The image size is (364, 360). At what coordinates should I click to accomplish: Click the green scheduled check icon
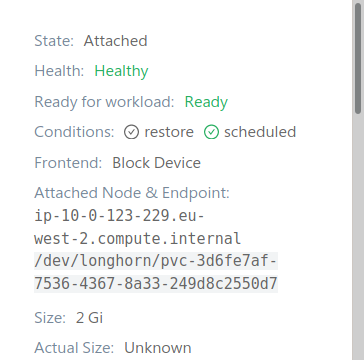coord(211,132)
